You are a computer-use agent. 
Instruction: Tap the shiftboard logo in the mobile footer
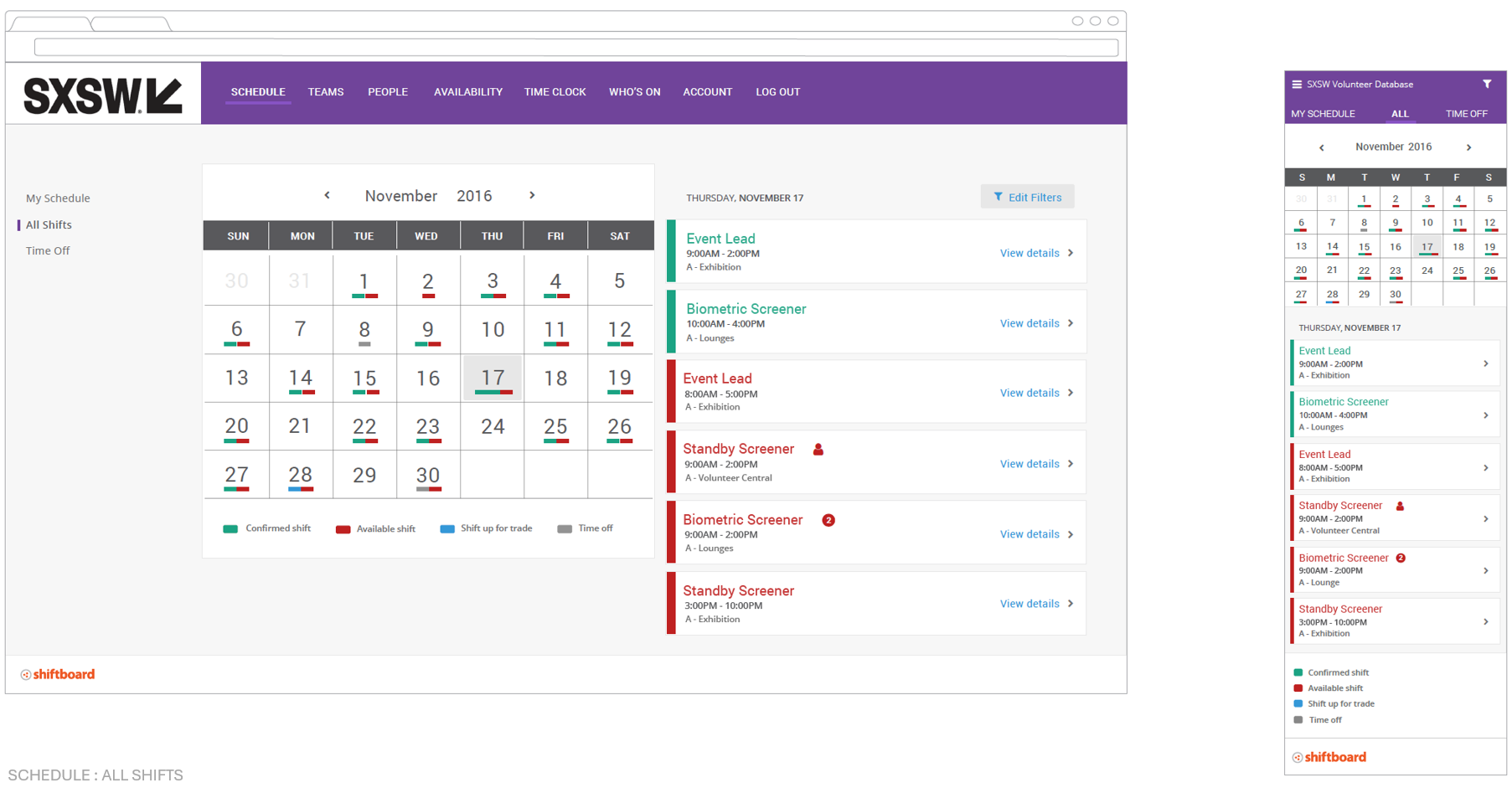(1329, 757)
